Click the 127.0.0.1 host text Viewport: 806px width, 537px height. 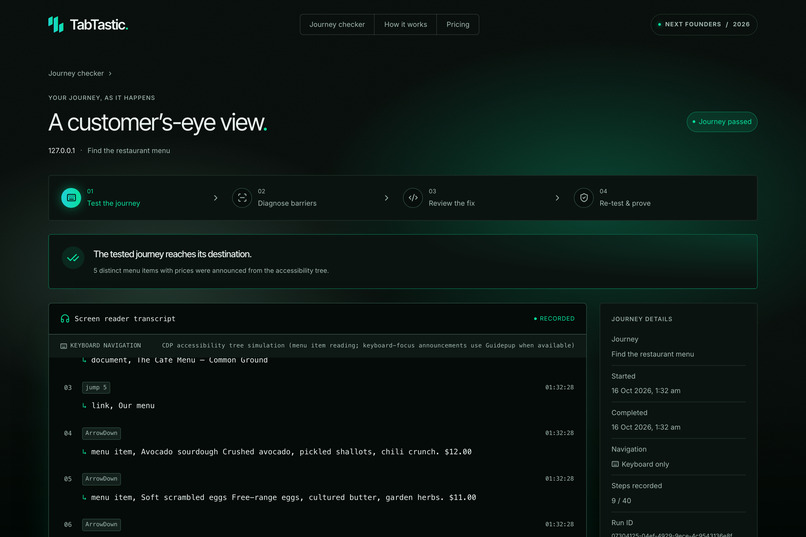(62, 151)
